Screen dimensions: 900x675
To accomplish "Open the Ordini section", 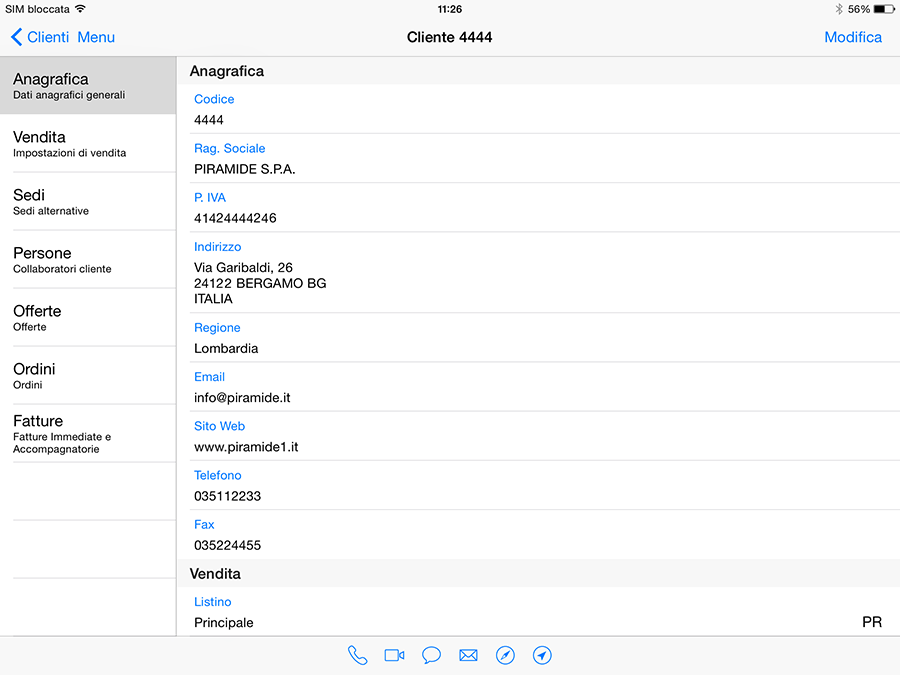I will (88, 375).
